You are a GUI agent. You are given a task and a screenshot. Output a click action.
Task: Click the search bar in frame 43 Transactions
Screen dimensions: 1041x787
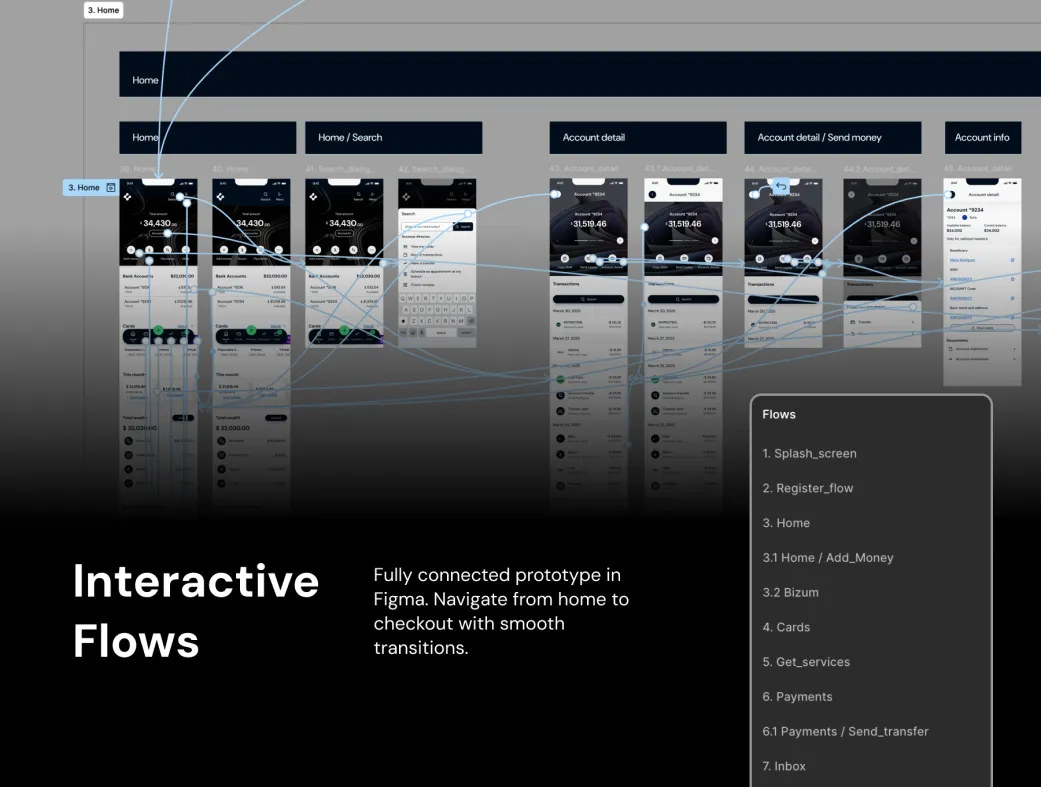[588, 299]
